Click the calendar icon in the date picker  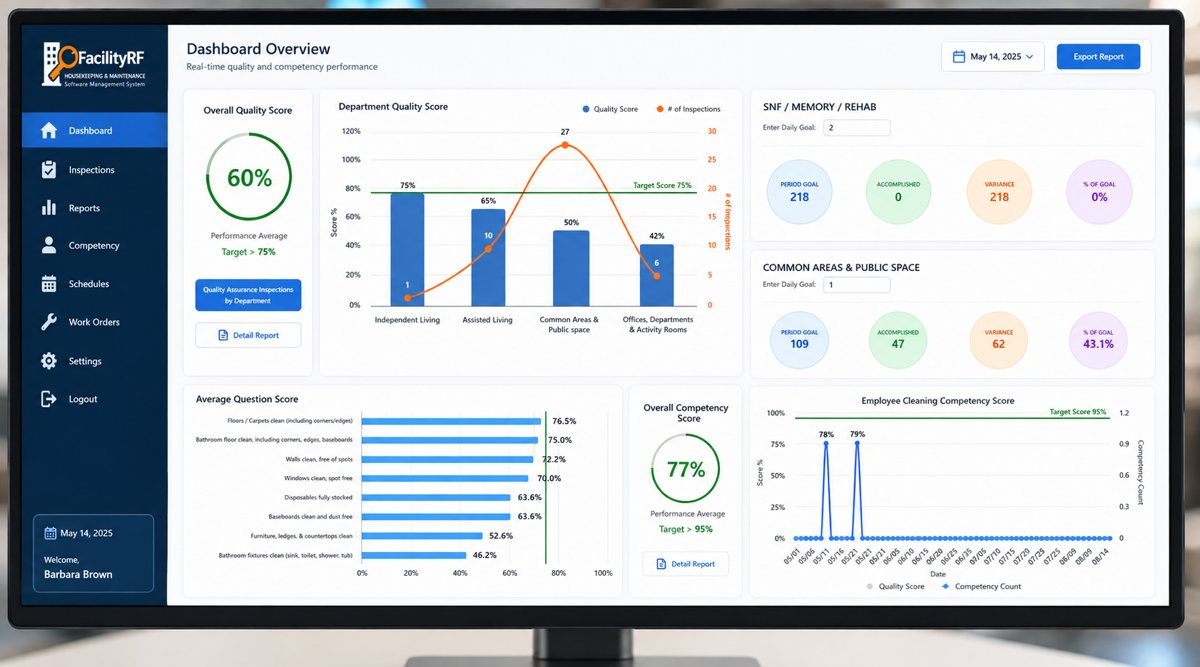[958, 57]
